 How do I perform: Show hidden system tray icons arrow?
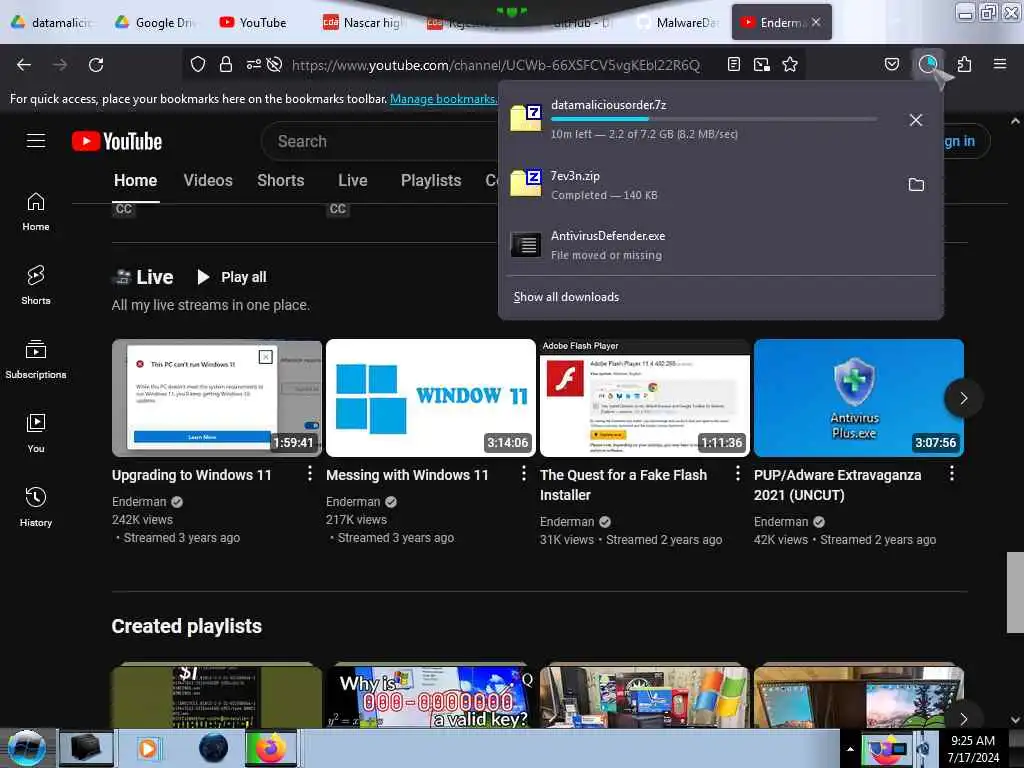point(850,749)
